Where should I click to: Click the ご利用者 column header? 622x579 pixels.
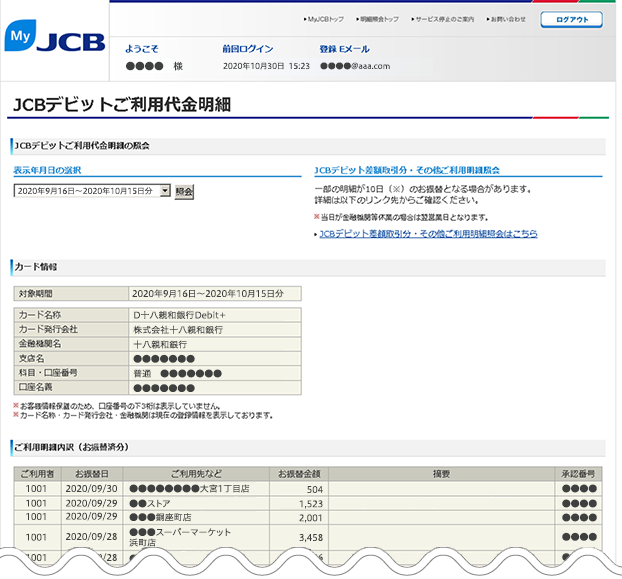[38, 474]
